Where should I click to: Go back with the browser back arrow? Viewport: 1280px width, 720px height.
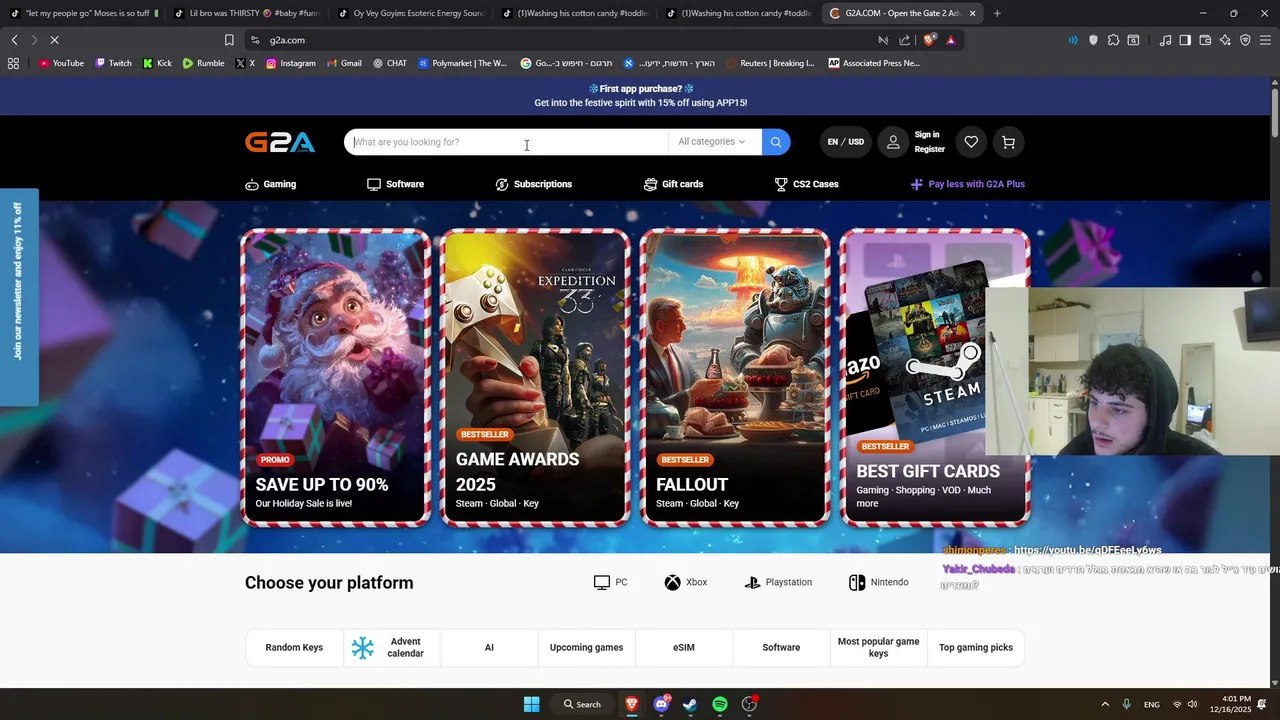(x=15, y=40)
